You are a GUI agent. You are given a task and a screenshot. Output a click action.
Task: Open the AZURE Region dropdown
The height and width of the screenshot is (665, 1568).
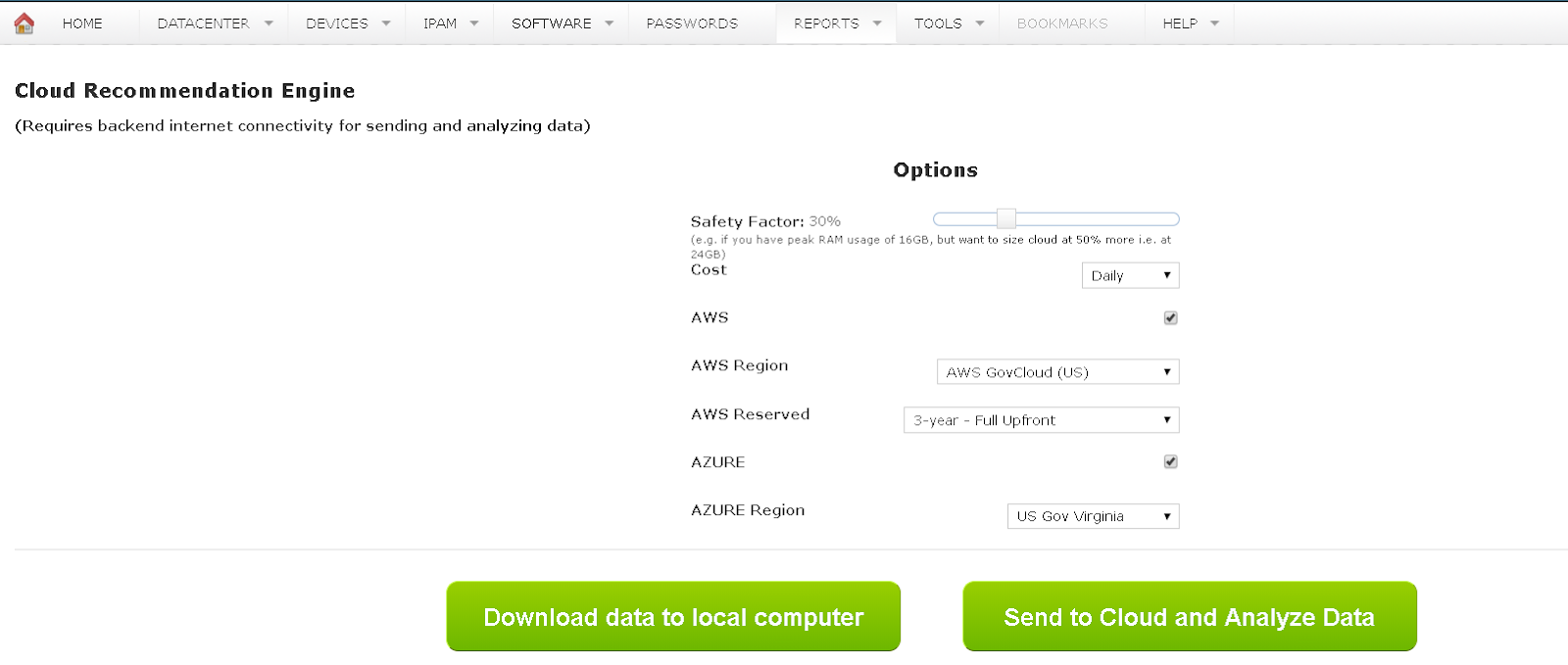coord(1093,516)
